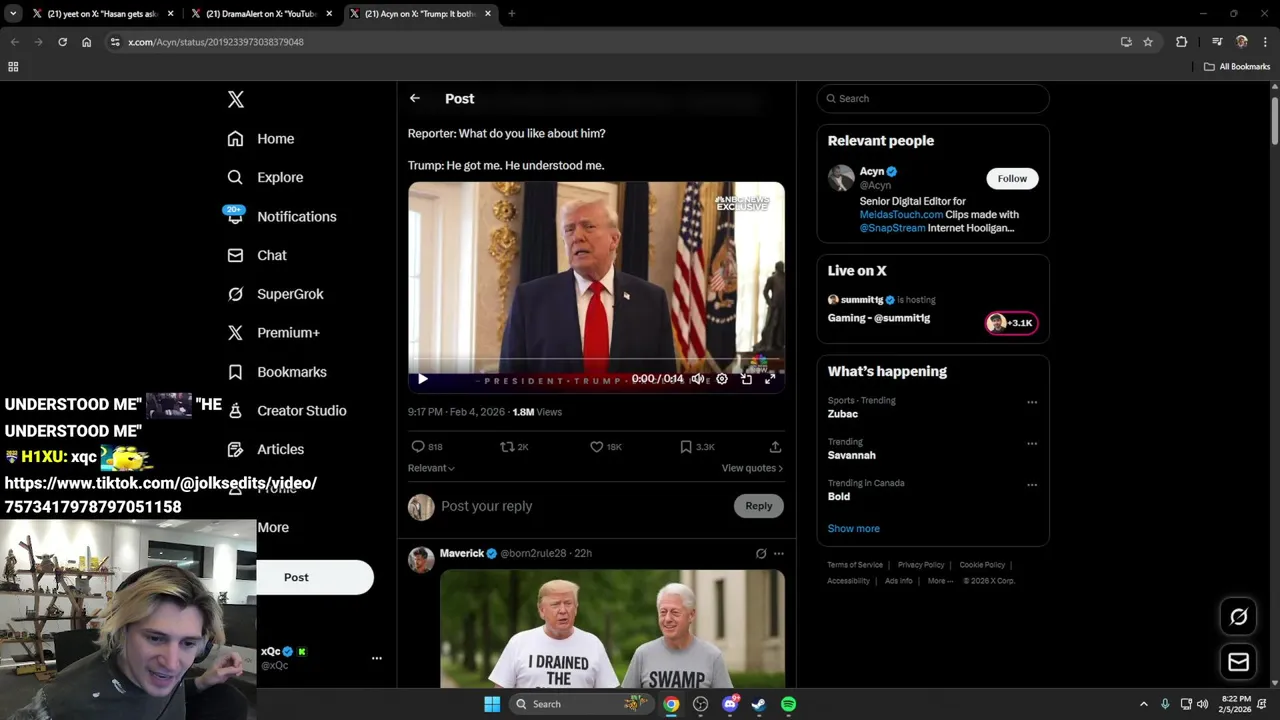Open options for Savannah trend
Screen dimensions: 1280x720
click(x=1032, y=443)
